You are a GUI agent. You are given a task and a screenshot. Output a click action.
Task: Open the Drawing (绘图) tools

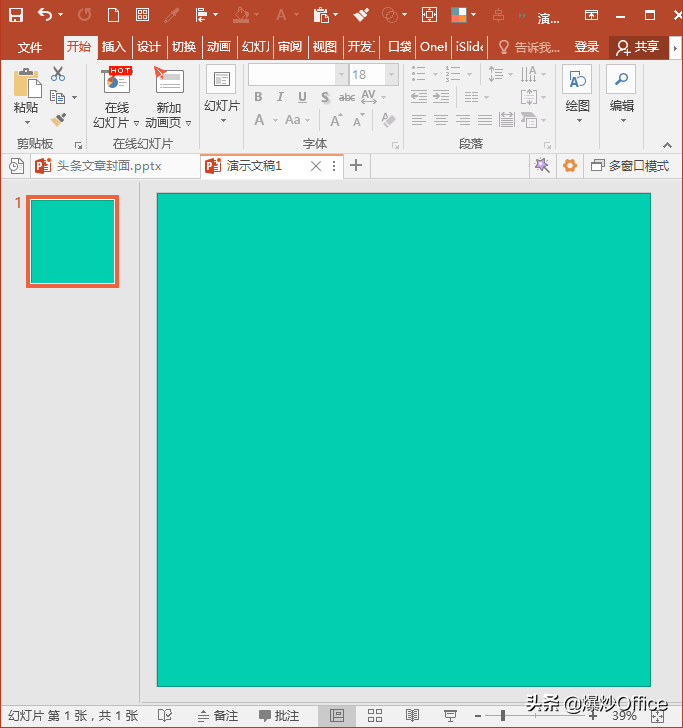click(x=577, y=95)
